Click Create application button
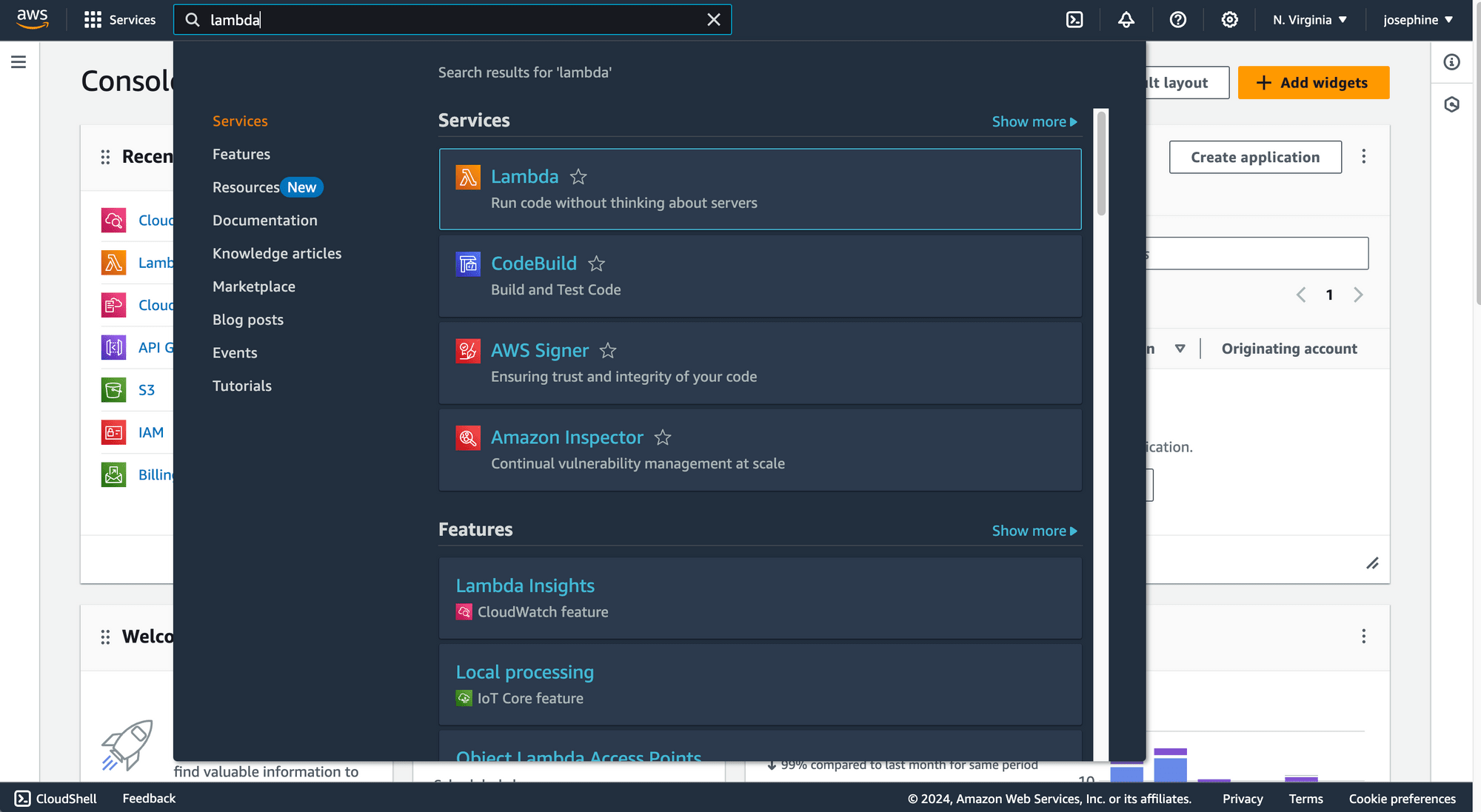The height and width of the screenshot is (812, 1481). coord(1254,157)
